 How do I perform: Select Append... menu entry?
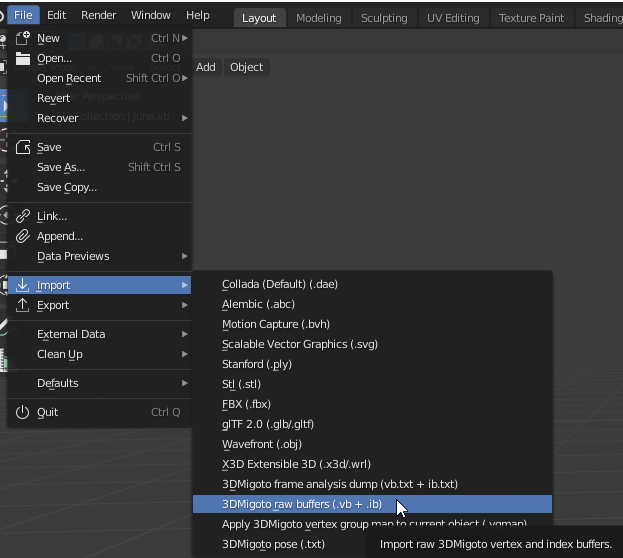tap(99, 236)
